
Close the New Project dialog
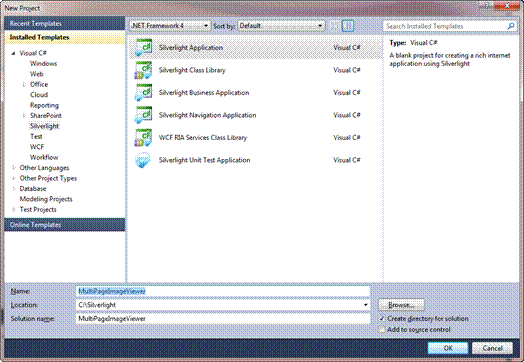click(507, 6)
